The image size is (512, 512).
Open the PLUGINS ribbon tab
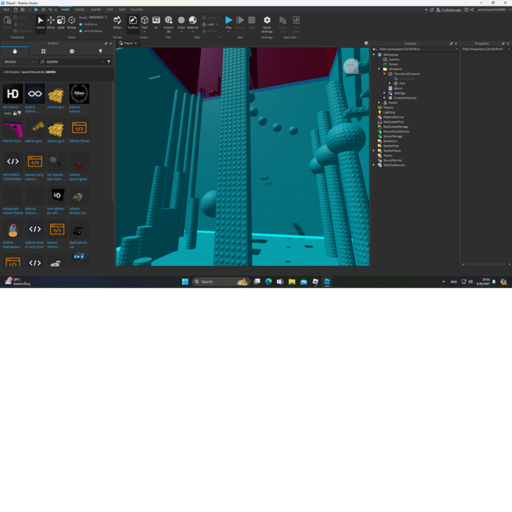[137, 10]
